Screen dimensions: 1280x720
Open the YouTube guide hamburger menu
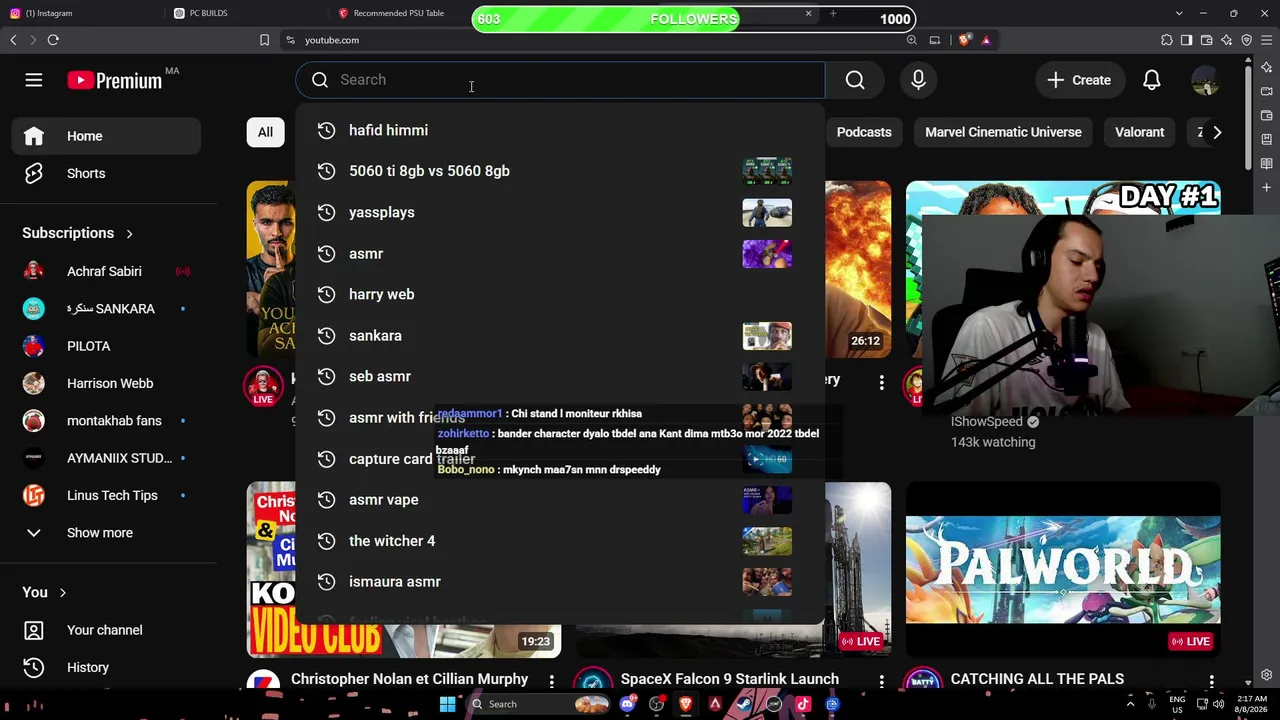click(34, 80)
